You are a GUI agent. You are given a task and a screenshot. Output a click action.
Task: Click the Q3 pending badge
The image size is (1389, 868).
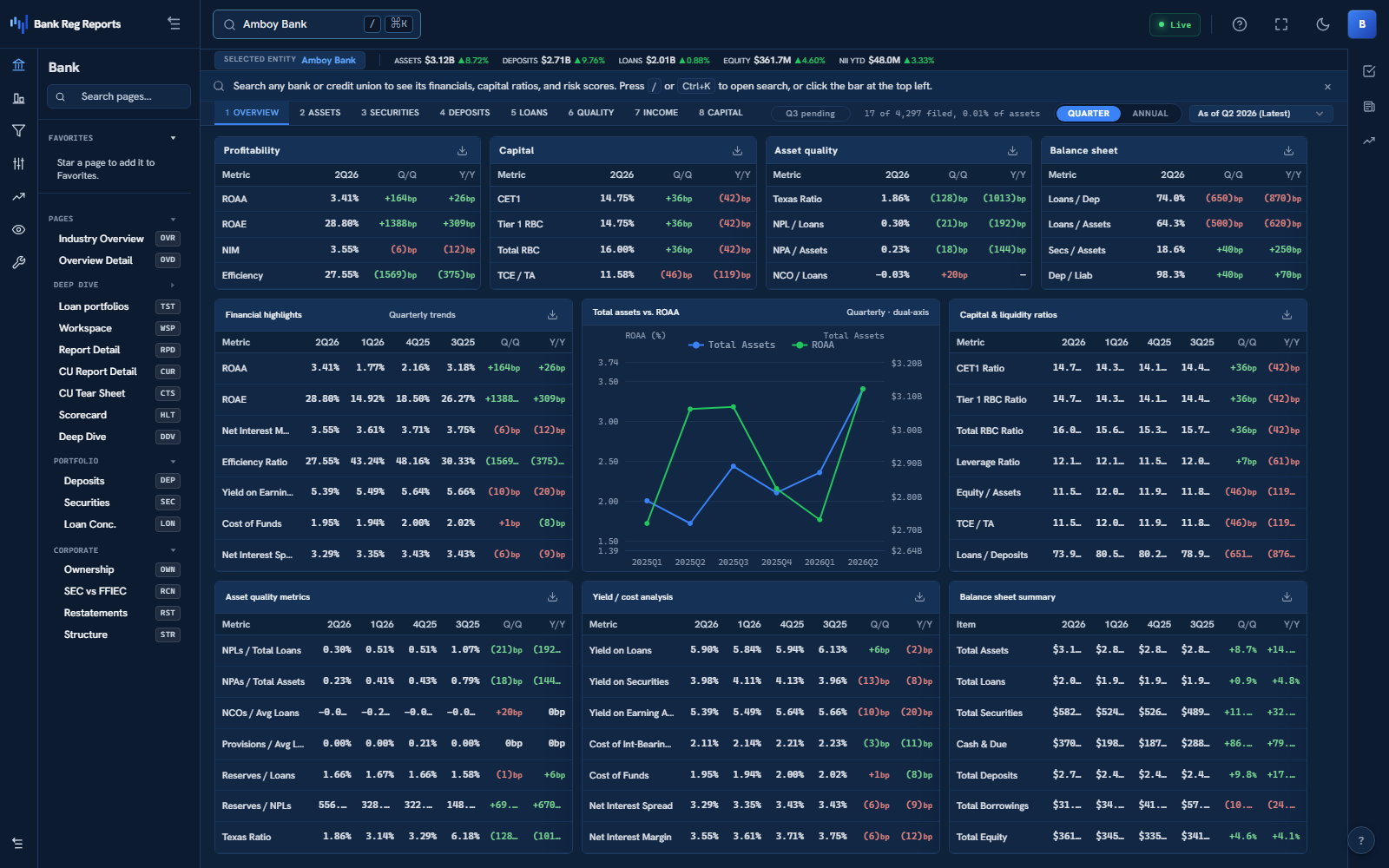pos(810,114)
